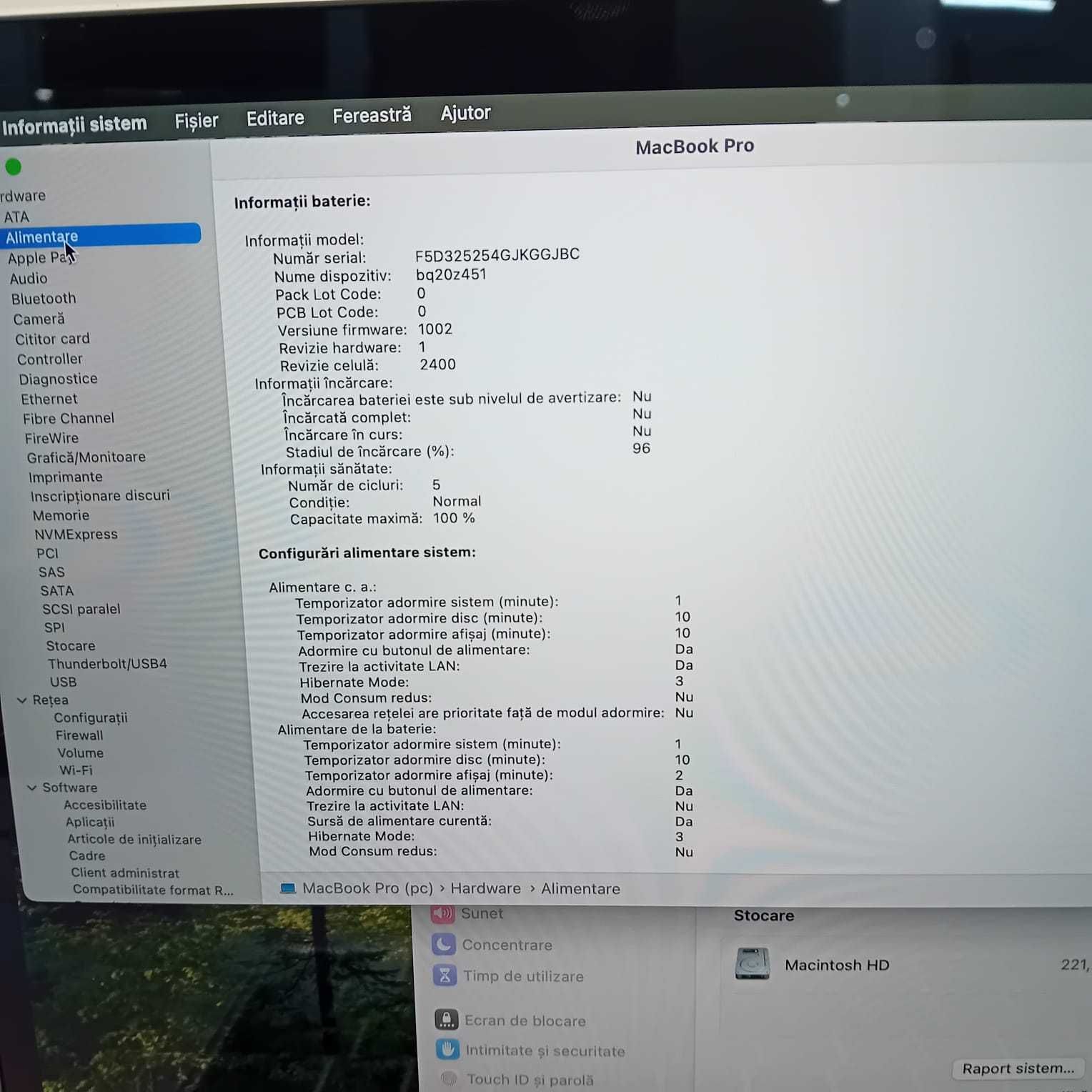Select USB in the sidebar

(x=63, y=682)
